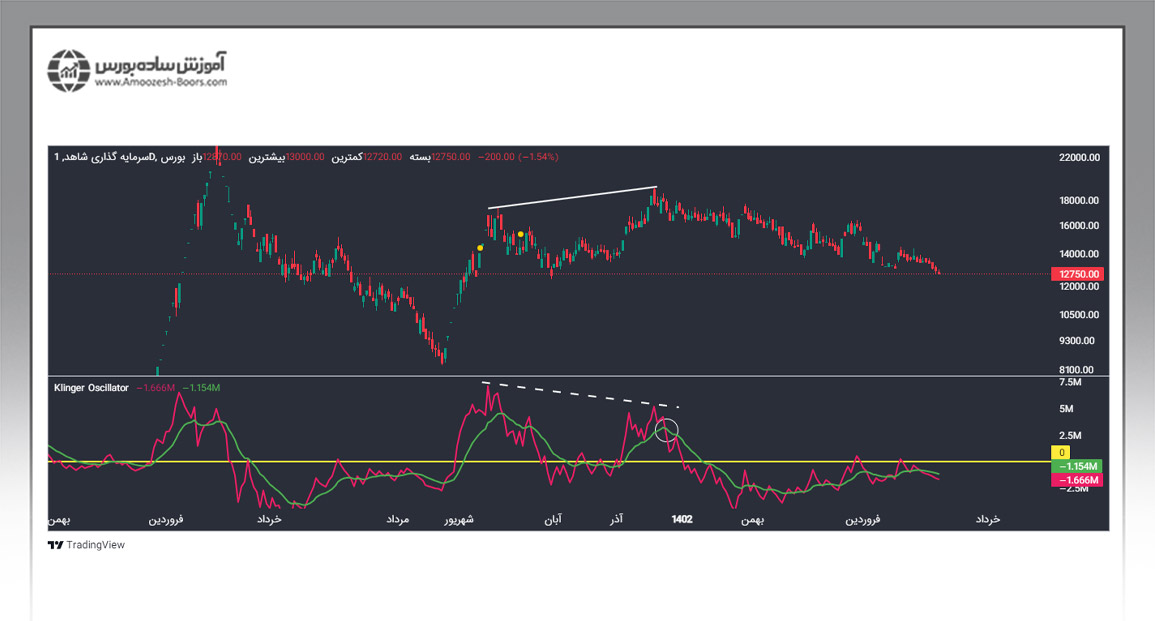Image resolution: width=1155 pixels, height=621 pixels.
Task: Click the red 12750.00 current price label
Action: pos(1078,274)
